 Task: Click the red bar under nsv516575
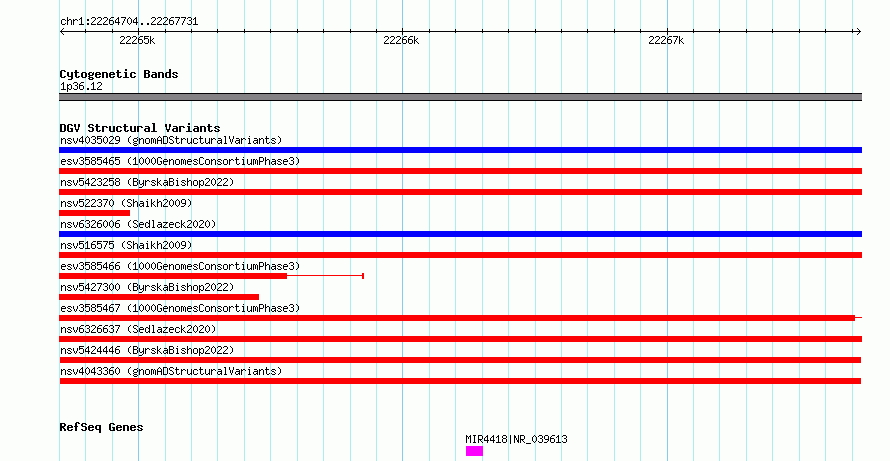coord(460,255)
